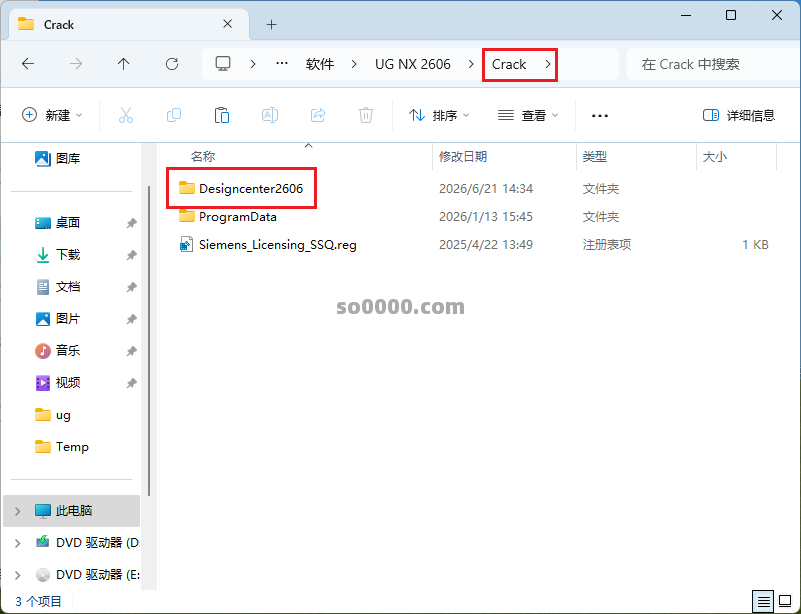Click the 注册表项 type cell
The image size is (801, 614).
tap(607, 245)
